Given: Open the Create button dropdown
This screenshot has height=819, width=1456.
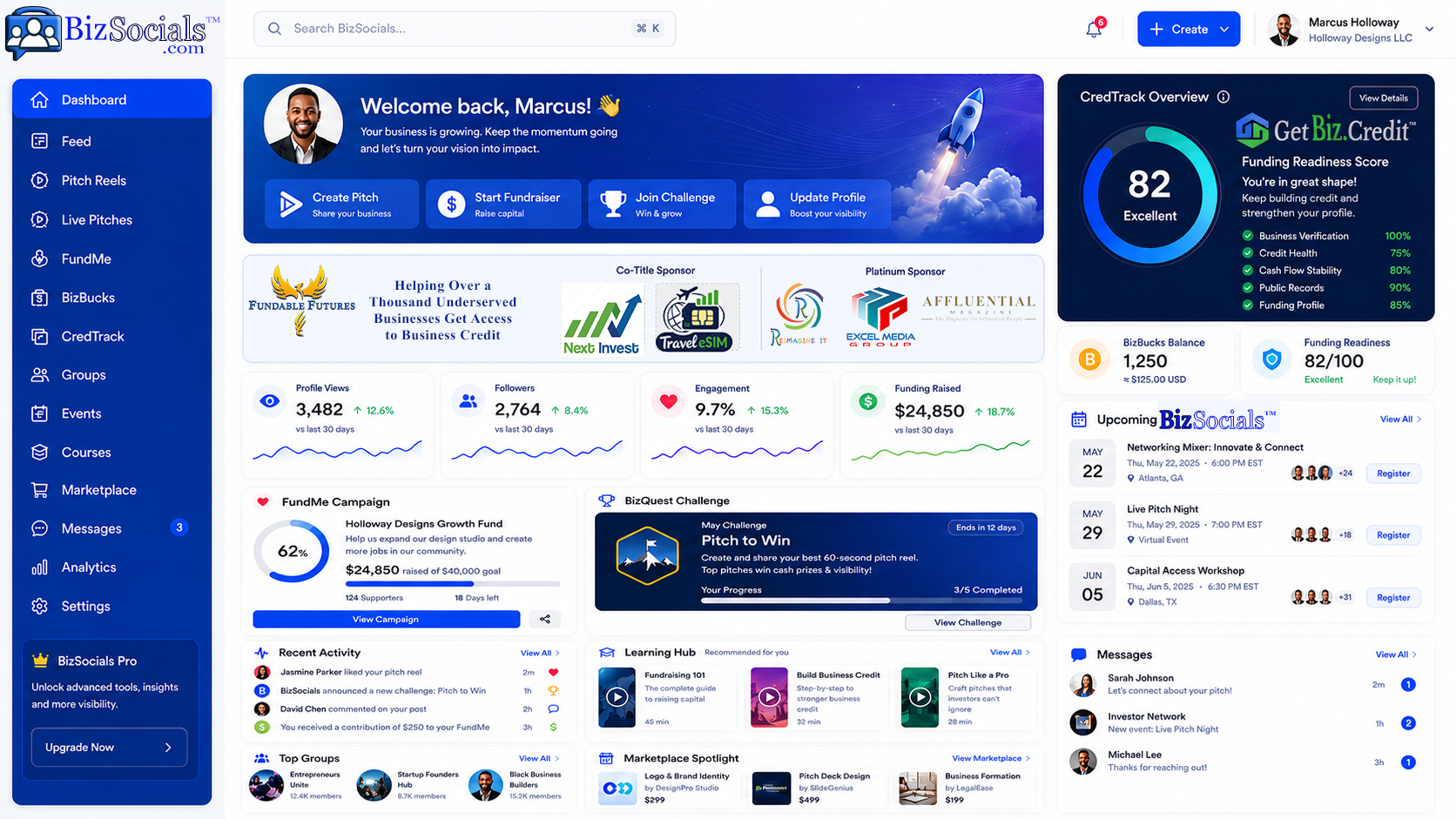Looking at the screenshot, I should tap(1224, 30).
